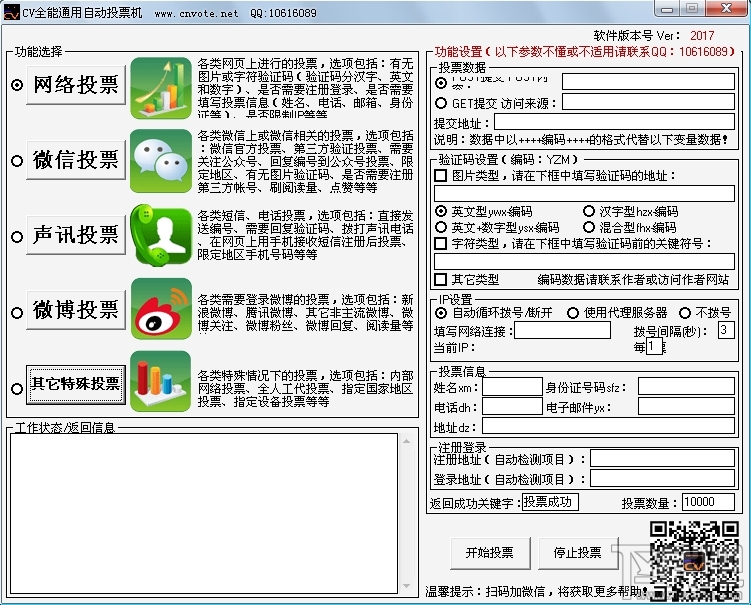Viewport: 751px width, 605px height.
Task: Select 使用代理服务器 radio option
Action: pyautogui.click(x=573, y=313)
